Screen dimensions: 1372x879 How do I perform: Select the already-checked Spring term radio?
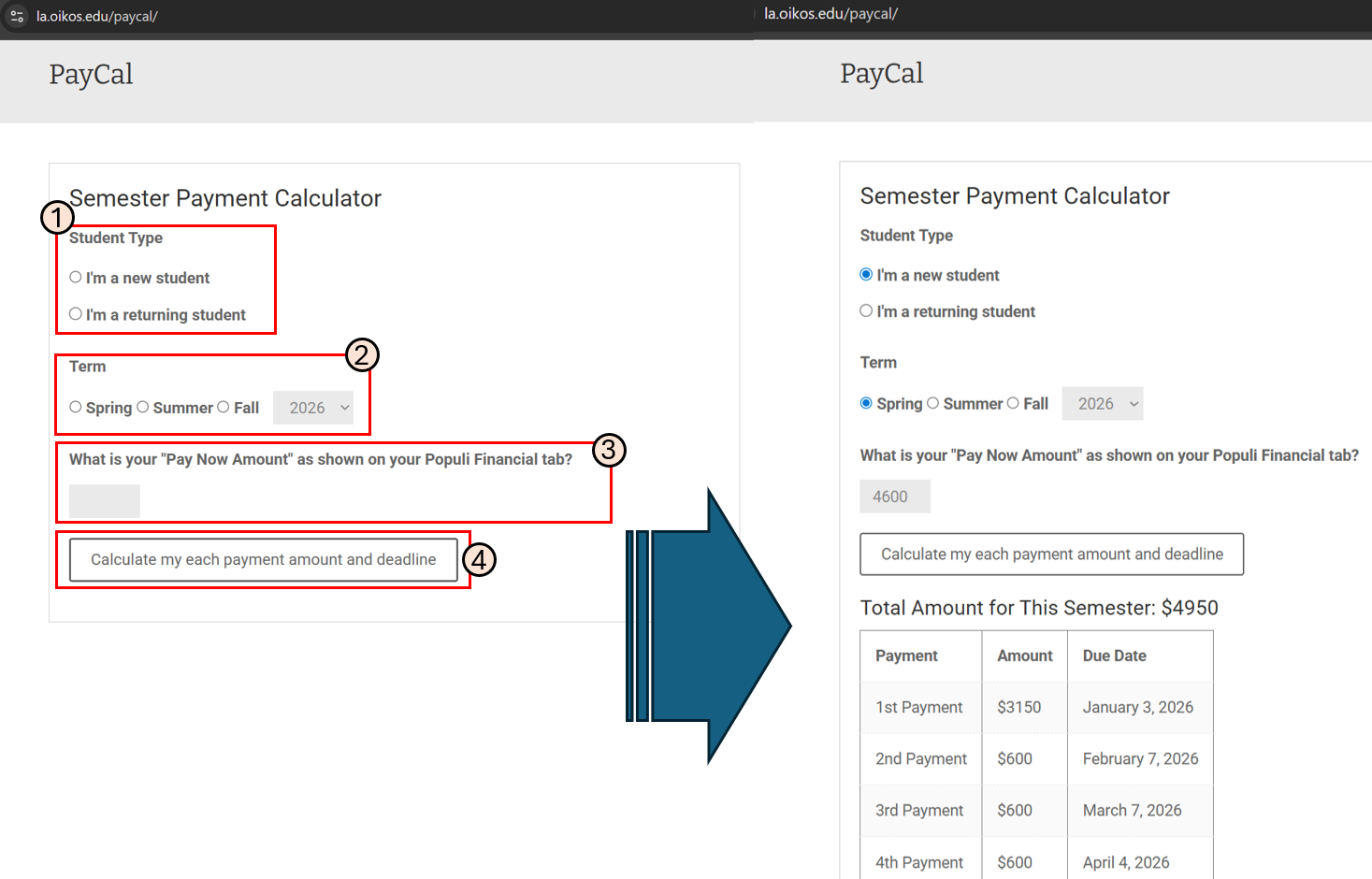click(866, 403)
